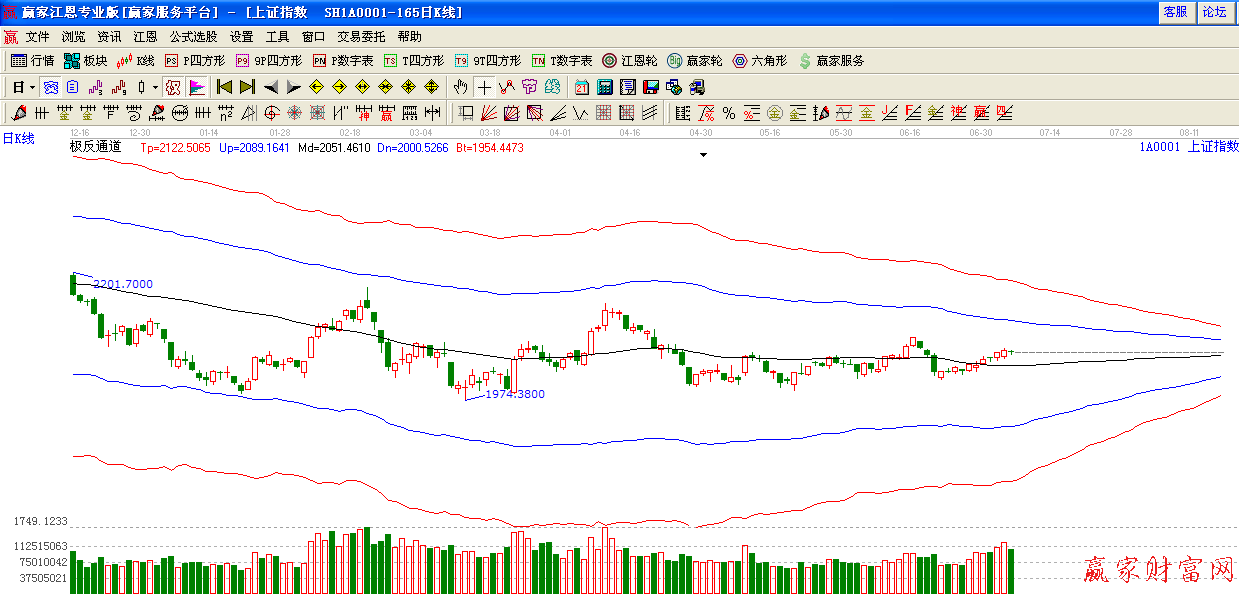Click the 极反通道 indicator label
This screenshot has width=1239, height=594.
95,147
